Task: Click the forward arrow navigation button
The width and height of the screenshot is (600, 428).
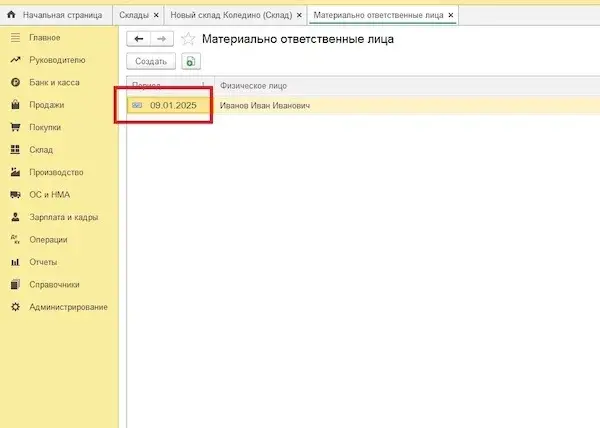Action: pos(162,39)
